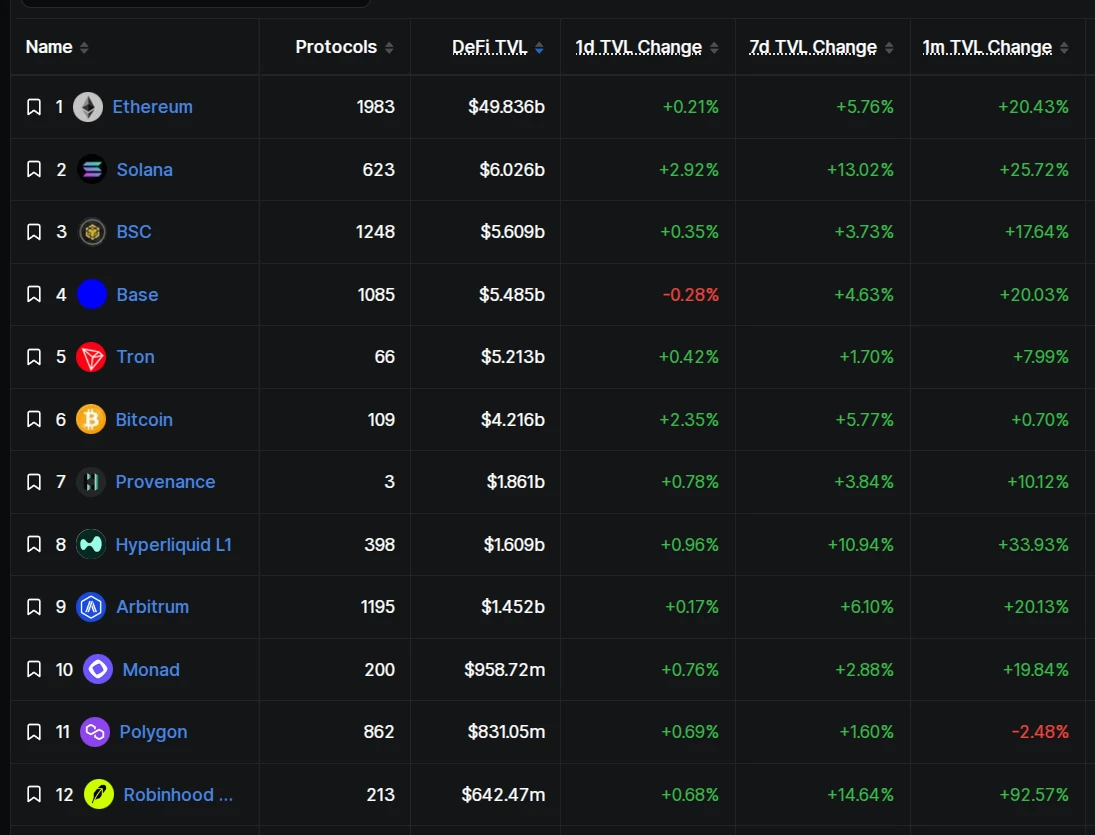Open the Base chain page
The width and height of the screenshot is (1095, 835).
138,295
